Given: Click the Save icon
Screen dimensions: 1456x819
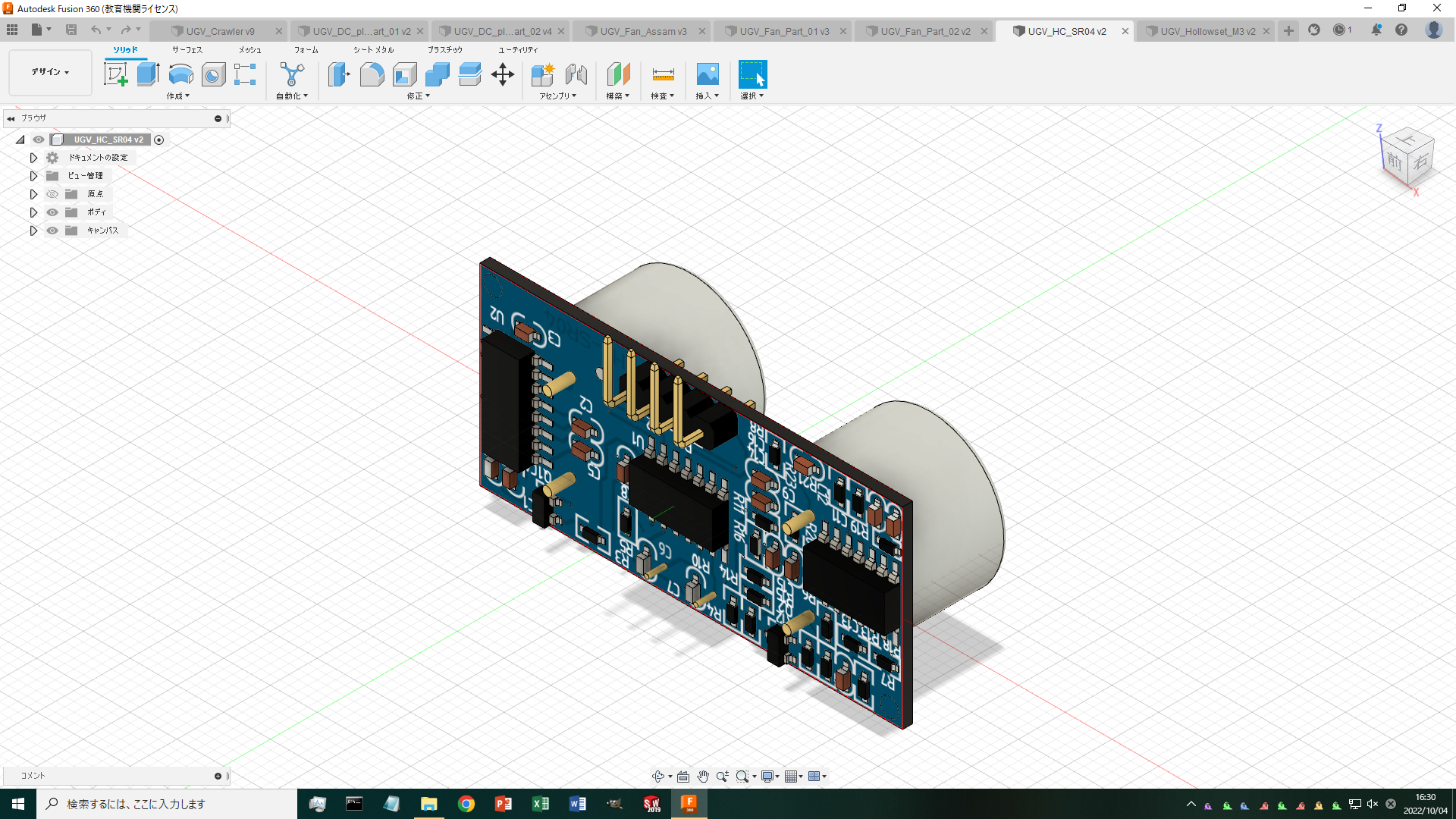Looking at the screenshot, I should pyautogui.click(x=71, y=30).
